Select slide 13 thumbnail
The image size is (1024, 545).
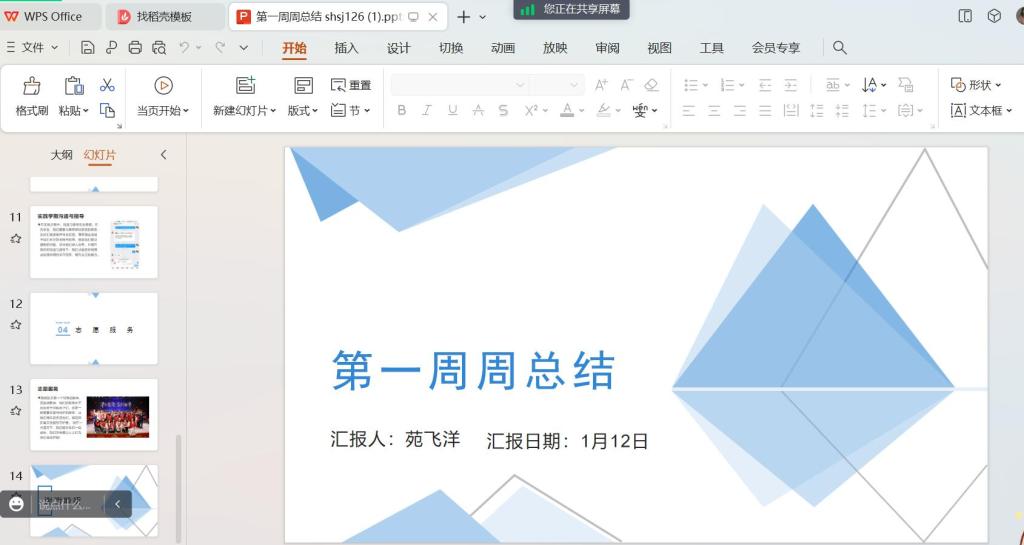click(94, 414)
